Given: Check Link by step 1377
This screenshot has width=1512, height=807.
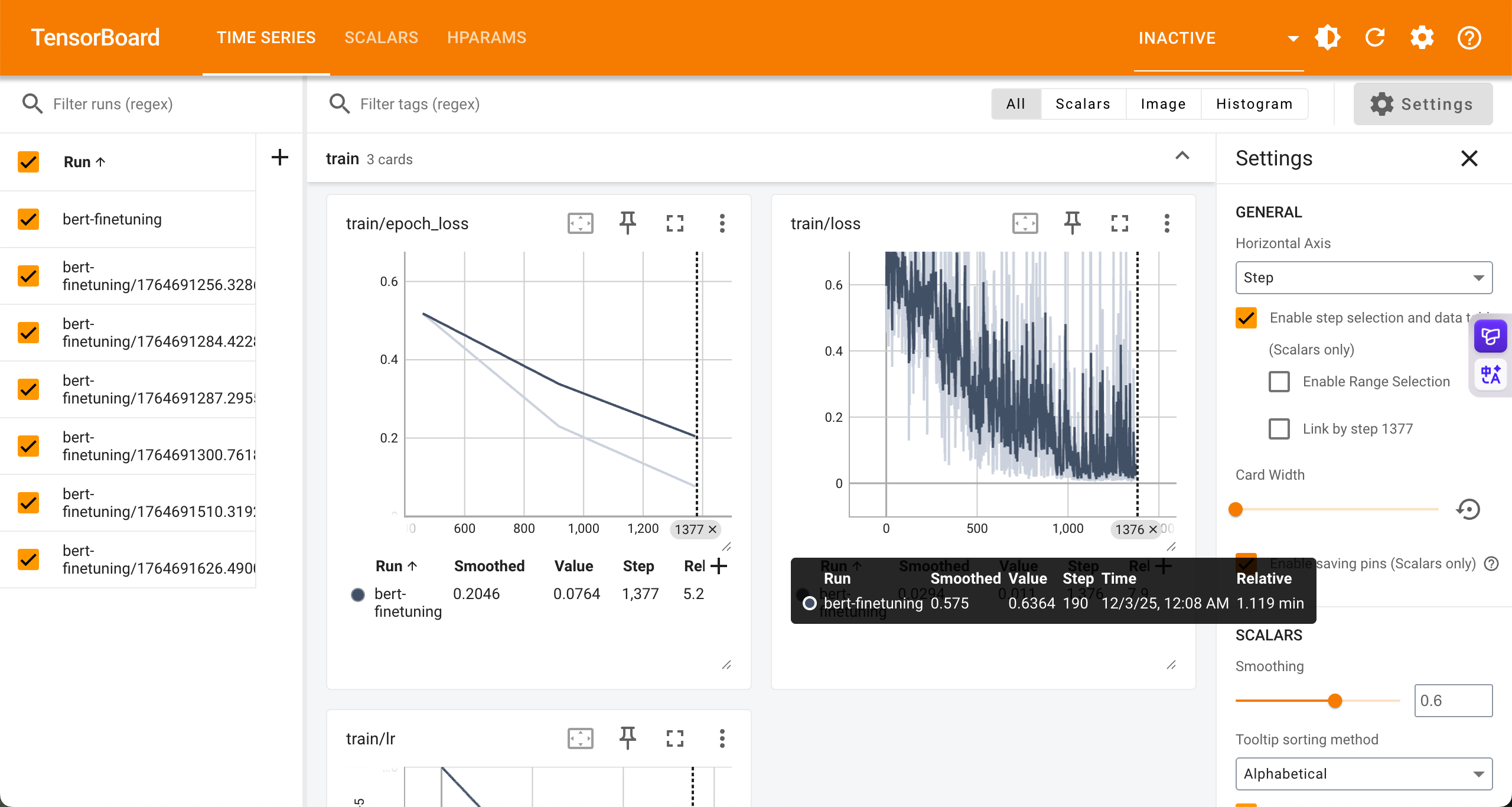Looking at the screenshot, I should click(x=1279, y=429).
